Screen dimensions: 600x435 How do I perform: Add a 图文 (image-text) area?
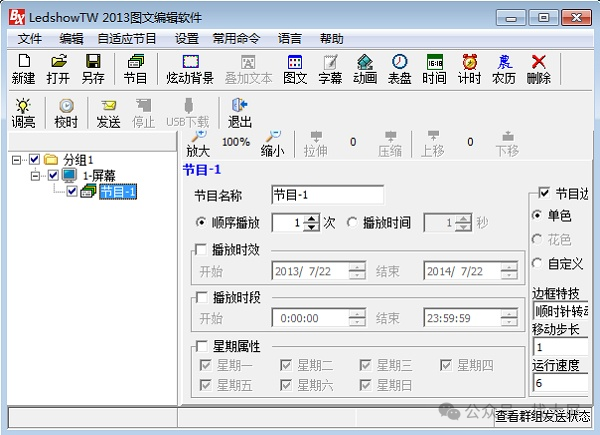295,69
